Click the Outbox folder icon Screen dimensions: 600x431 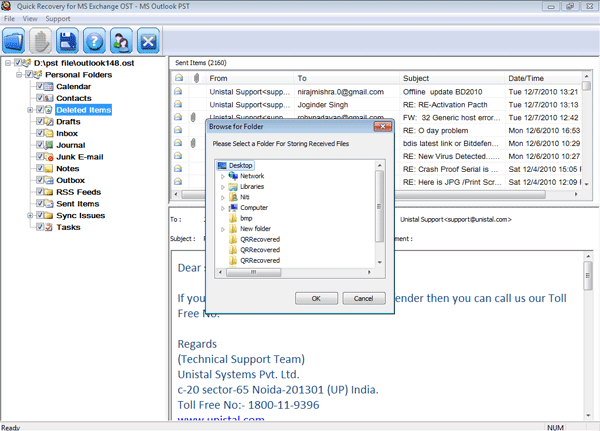(49, 180)
